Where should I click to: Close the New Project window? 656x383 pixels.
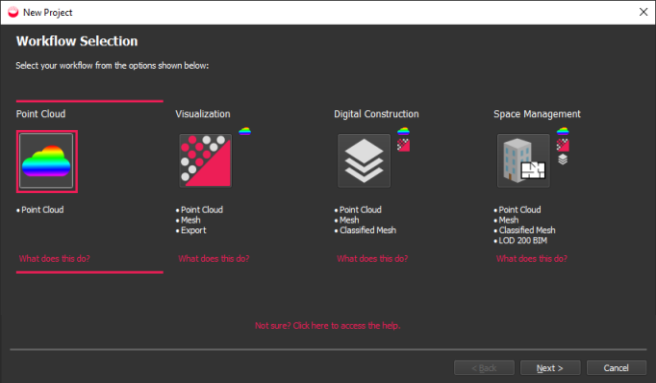point(643,12)
